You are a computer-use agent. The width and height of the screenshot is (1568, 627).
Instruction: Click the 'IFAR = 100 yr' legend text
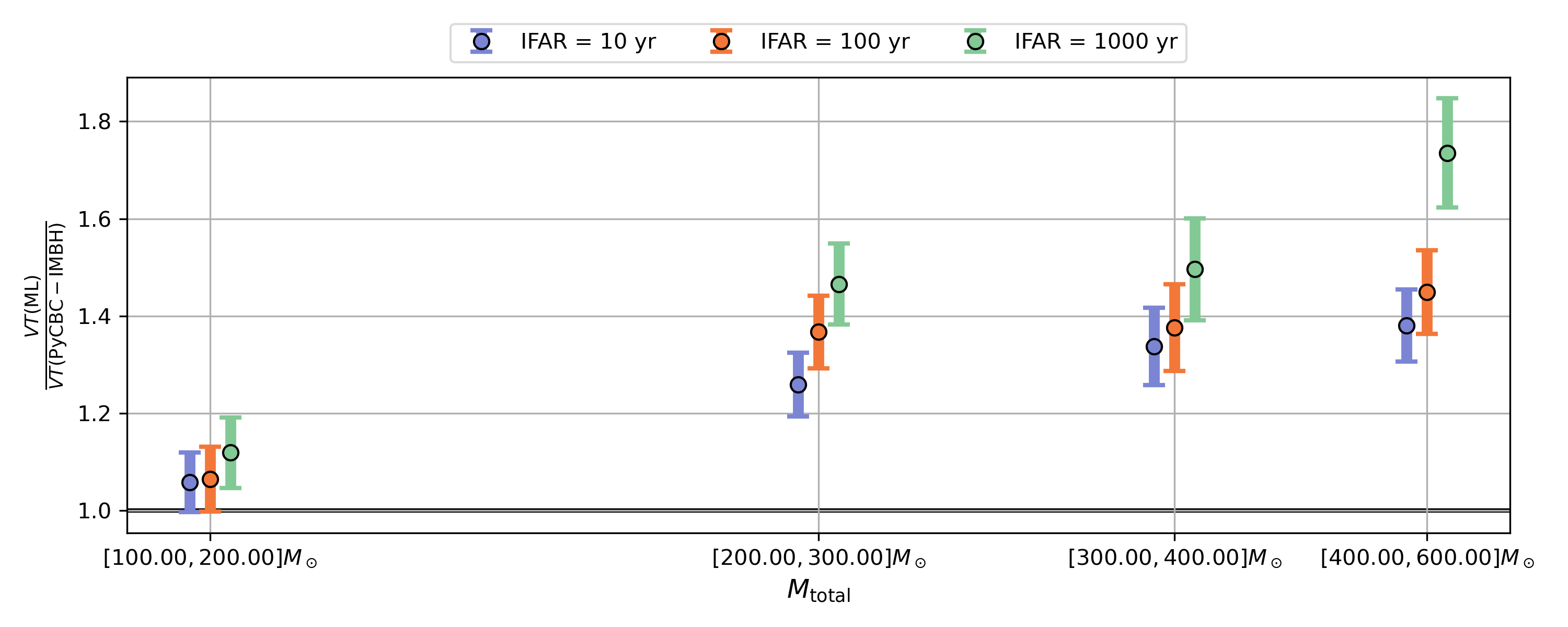coord(835,41)
